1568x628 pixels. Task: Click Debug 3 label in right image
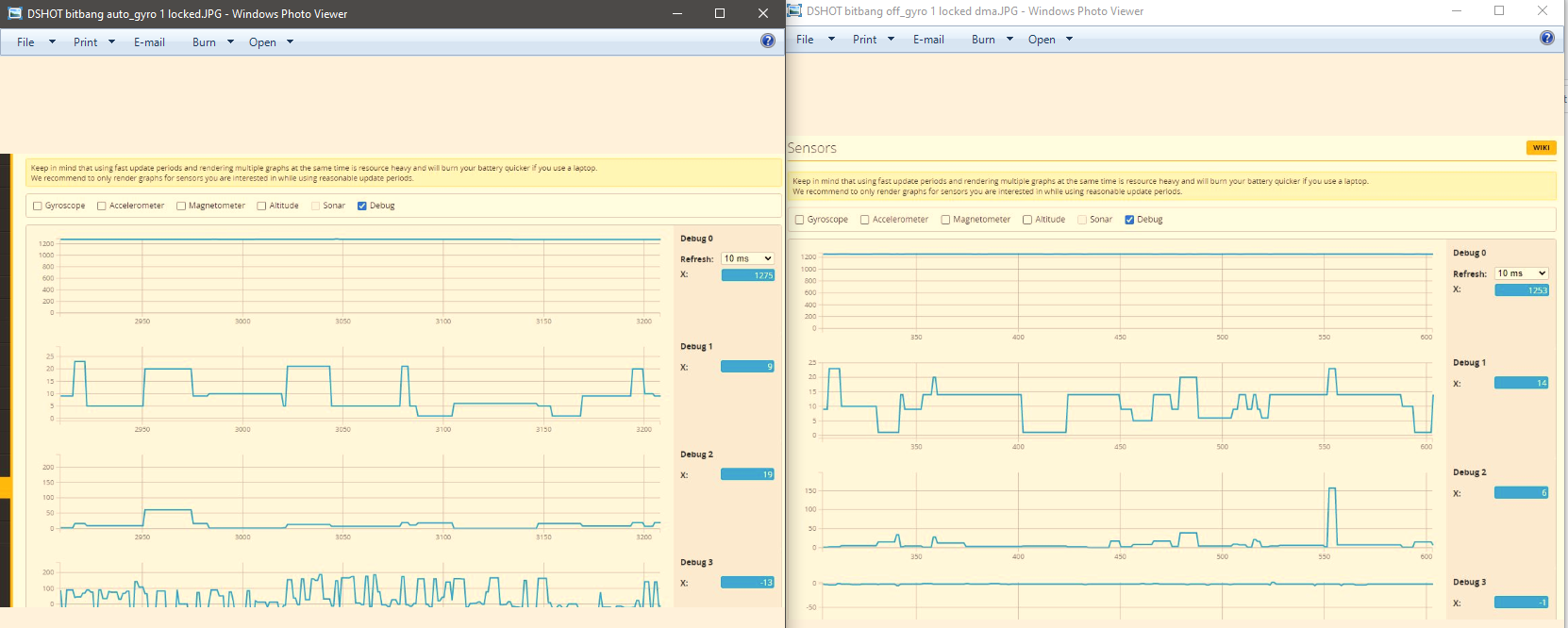click(1469, 583)
